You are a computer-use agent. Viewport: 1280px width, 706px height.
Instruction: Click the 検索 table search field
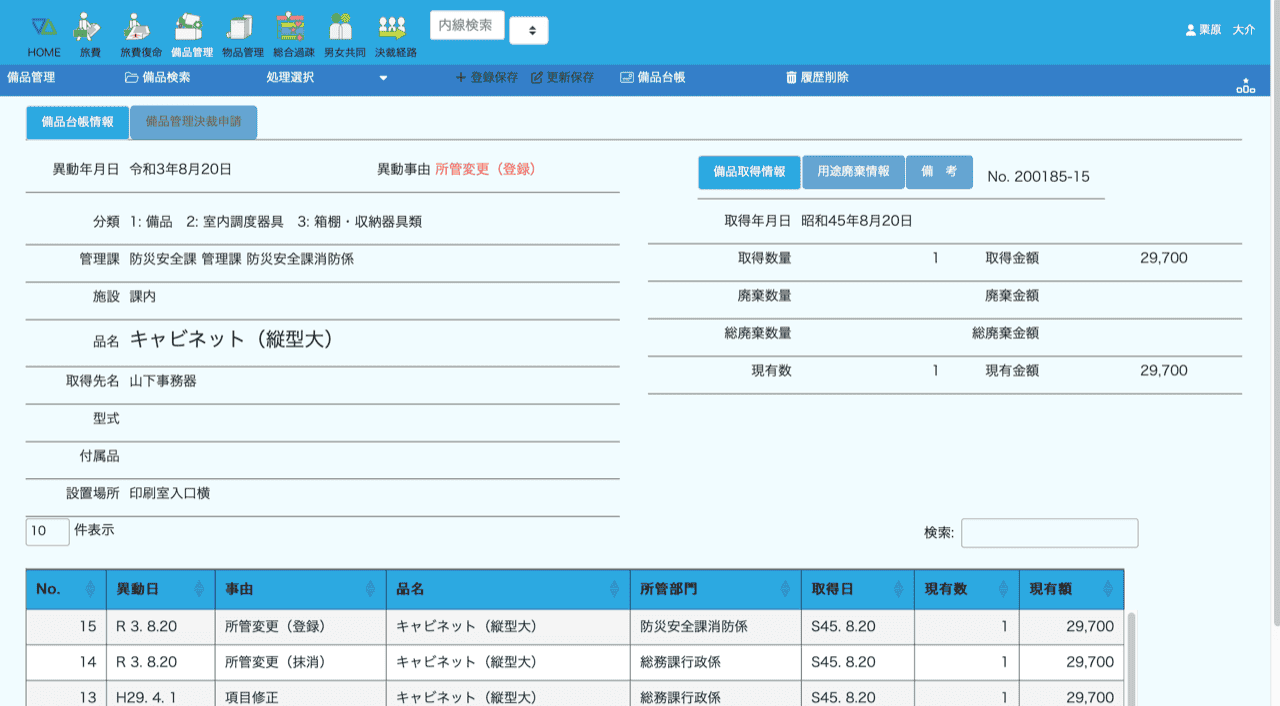click(x=1049, y=533)
